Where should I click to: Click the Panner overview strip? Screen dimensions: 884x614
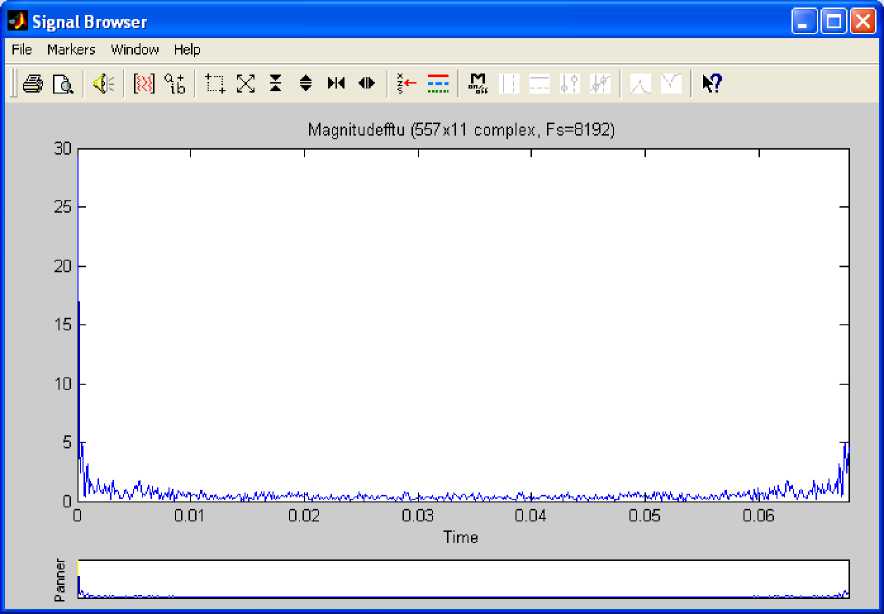point(463,579)
